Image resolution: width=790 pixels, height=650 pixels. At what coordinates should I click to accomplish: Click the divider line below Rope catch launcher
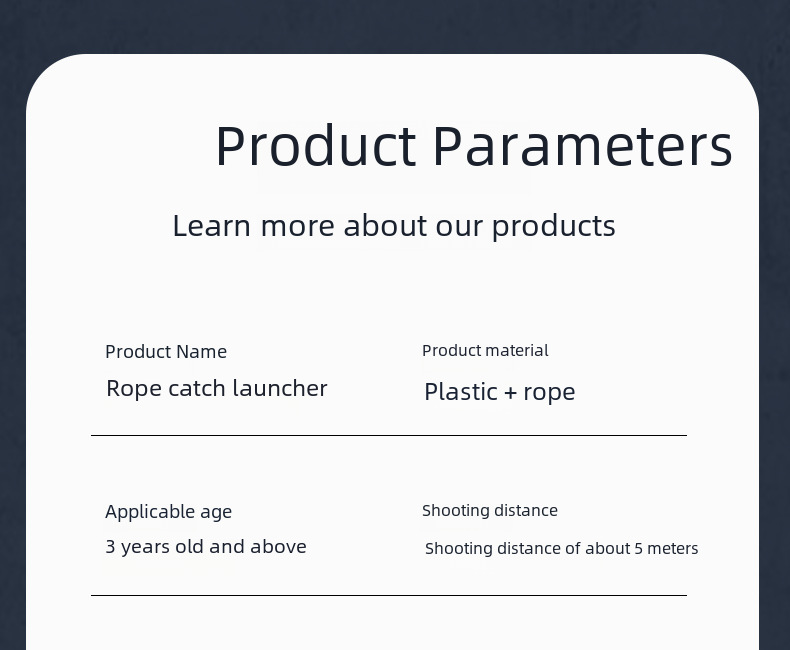[388, 435]
